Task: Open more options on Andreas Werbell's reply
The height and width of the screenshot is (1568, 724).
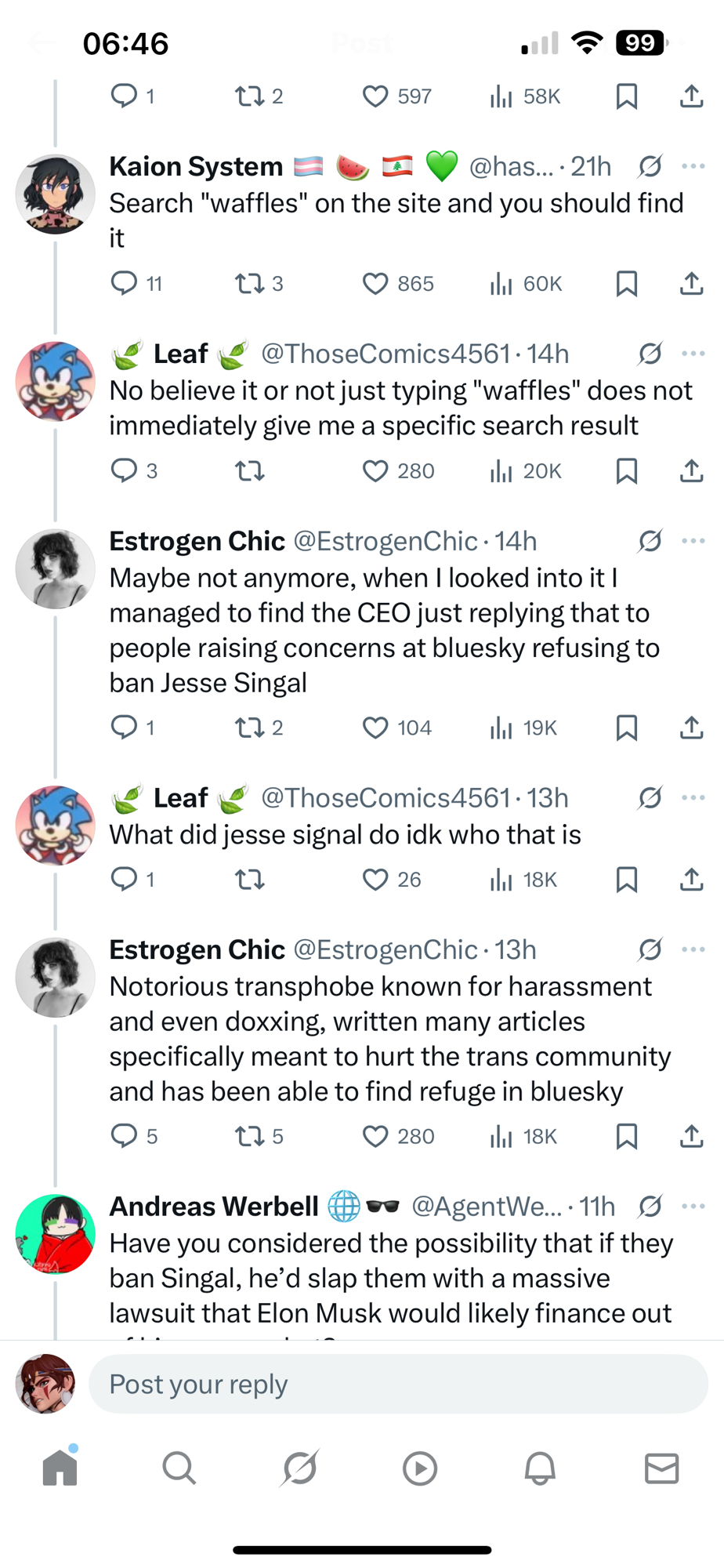Action: coord(693,1207)
